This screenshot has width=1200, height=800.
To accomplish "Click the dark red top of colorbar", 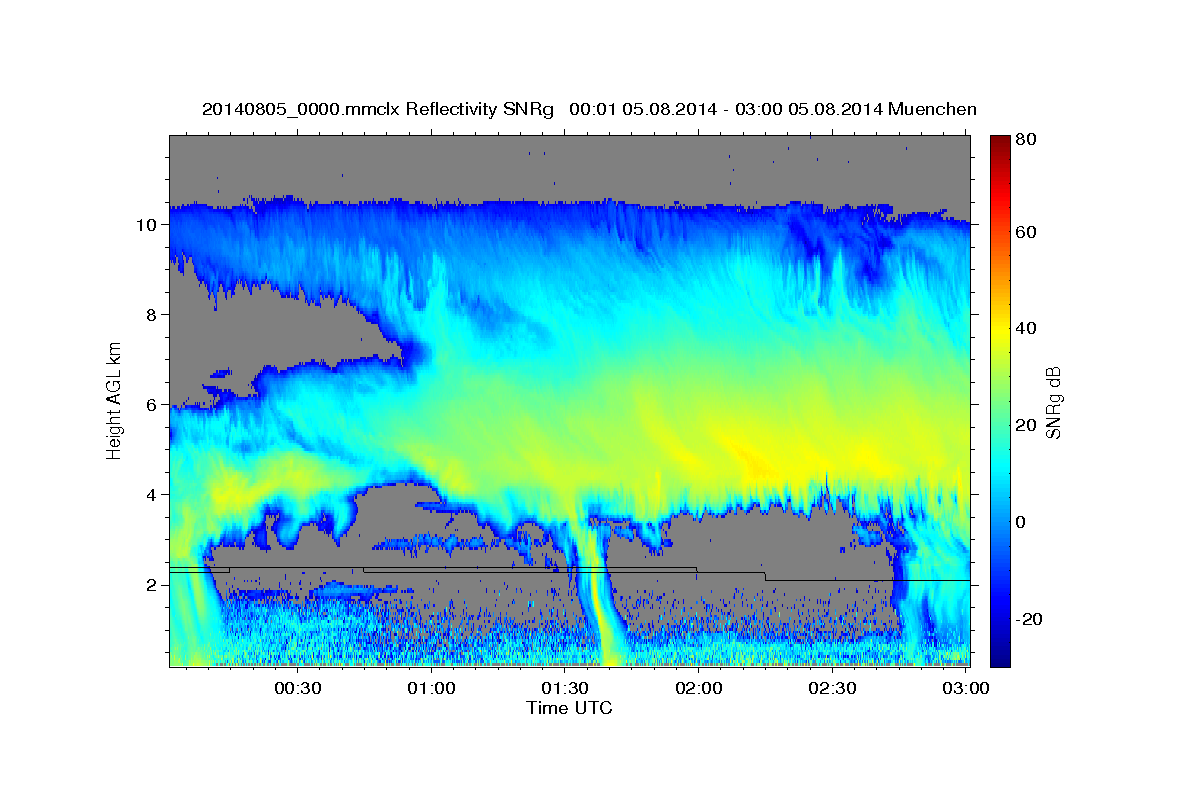I will point(1000,145).
